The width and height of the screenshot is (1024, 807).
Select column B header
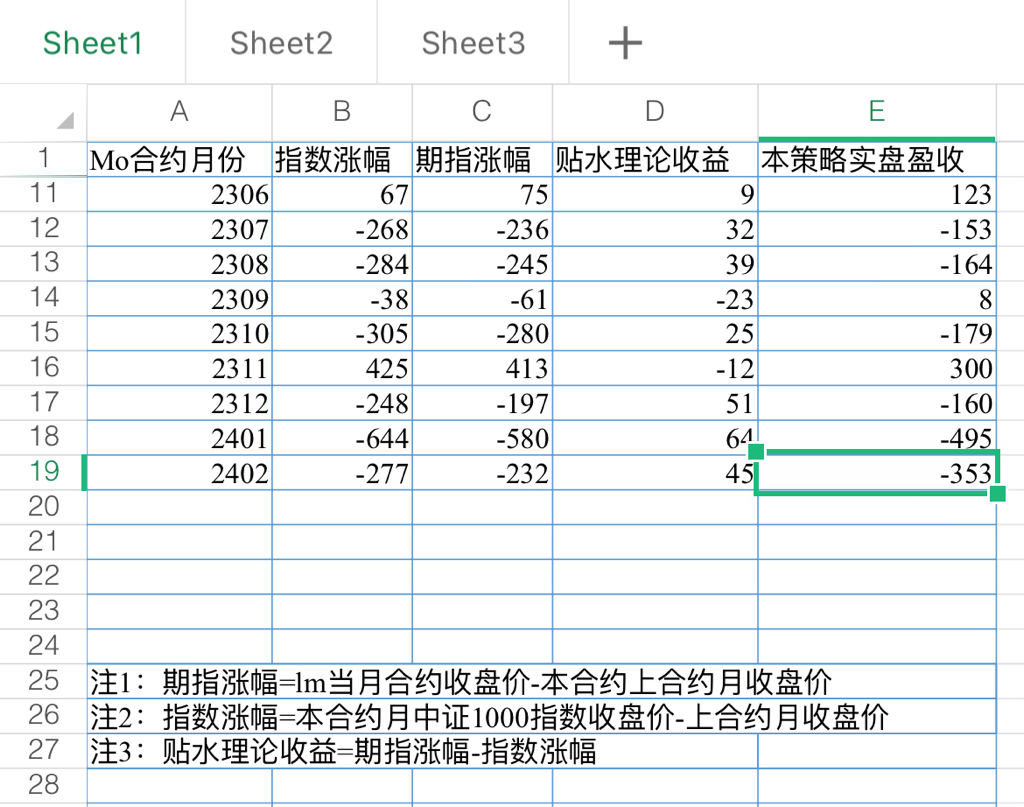coord(342,112)
